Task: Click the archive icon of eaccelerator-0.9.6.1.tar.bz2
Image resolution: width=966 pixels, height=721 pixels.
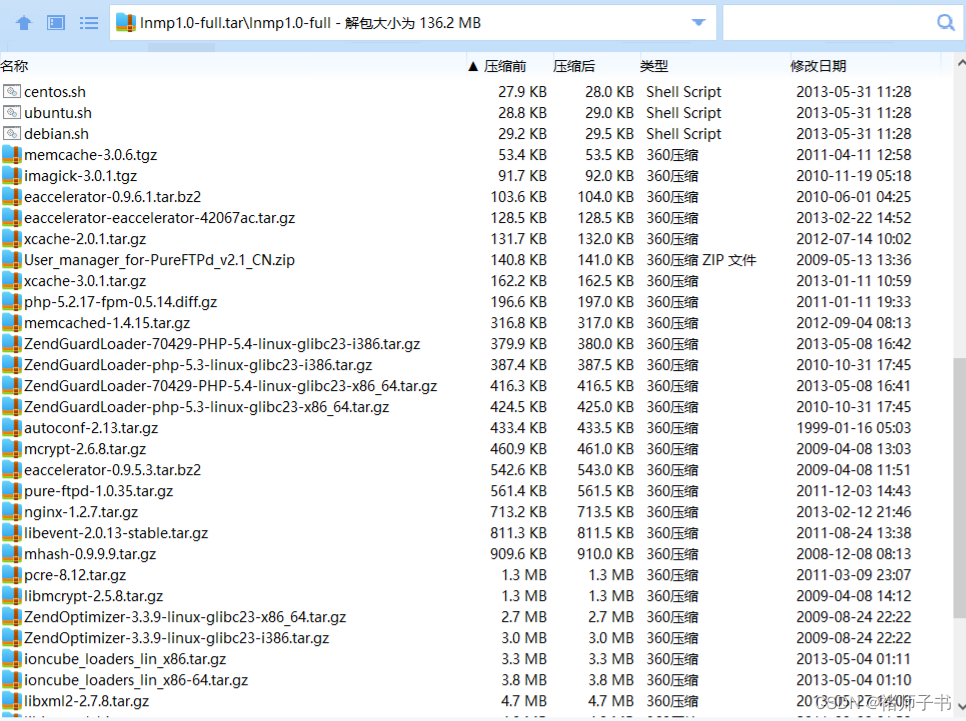Action: [12, 197]
